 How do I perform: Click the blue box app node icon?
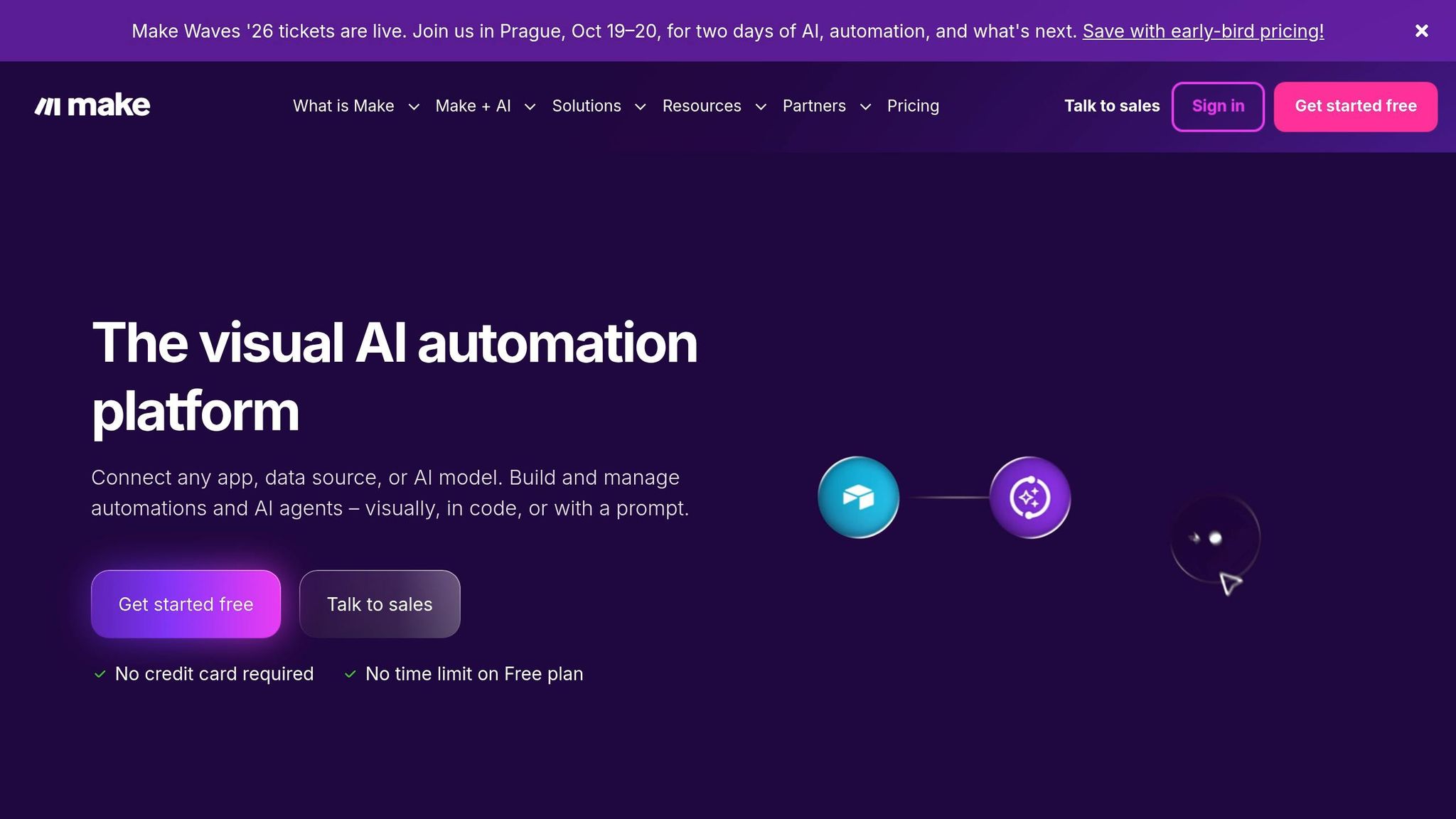[x=858, y=497]
